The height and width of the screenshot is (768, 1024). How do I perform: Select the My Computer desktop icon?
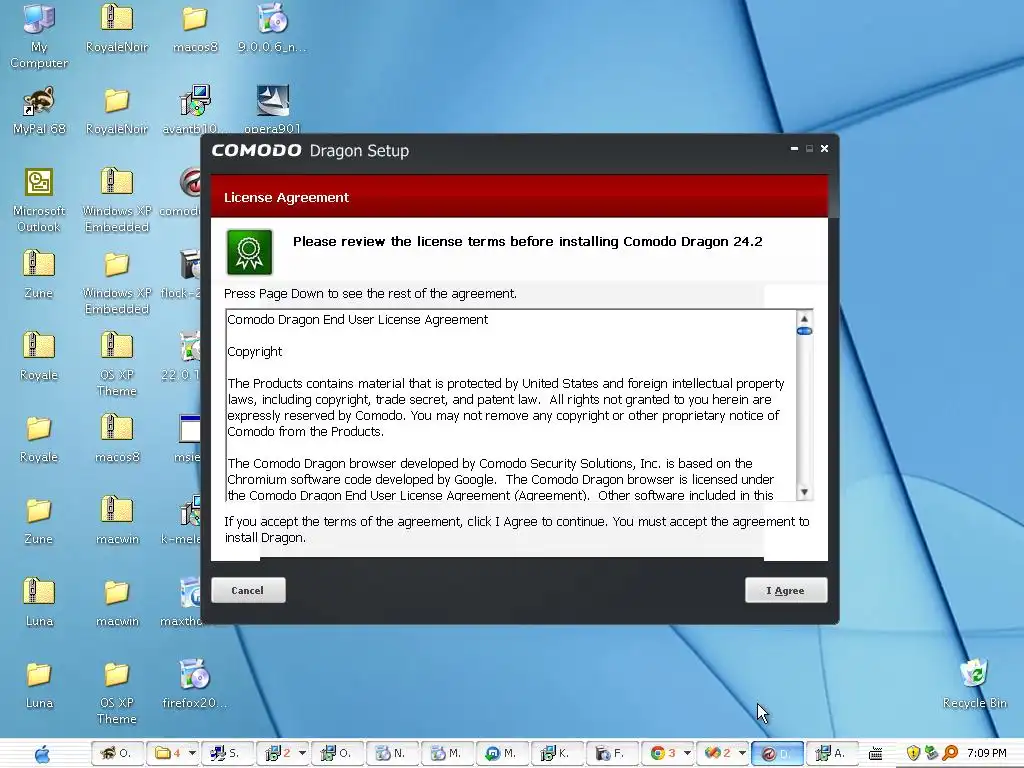coord(39,34)
